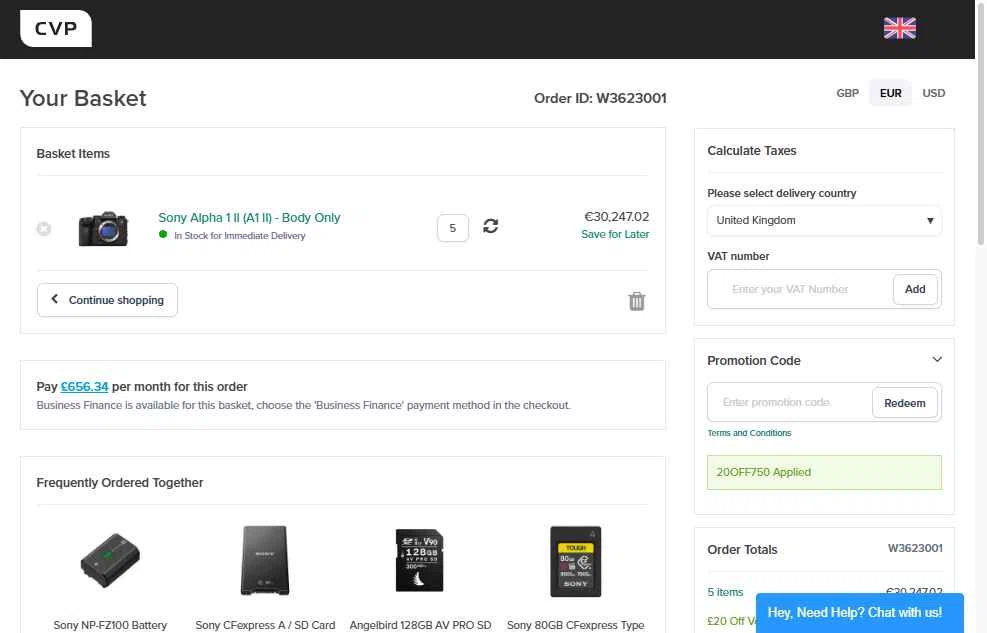Click Sony CFexpress A / SD Card name
Viewport: 987px width, 633px height.
click(265, 625)
